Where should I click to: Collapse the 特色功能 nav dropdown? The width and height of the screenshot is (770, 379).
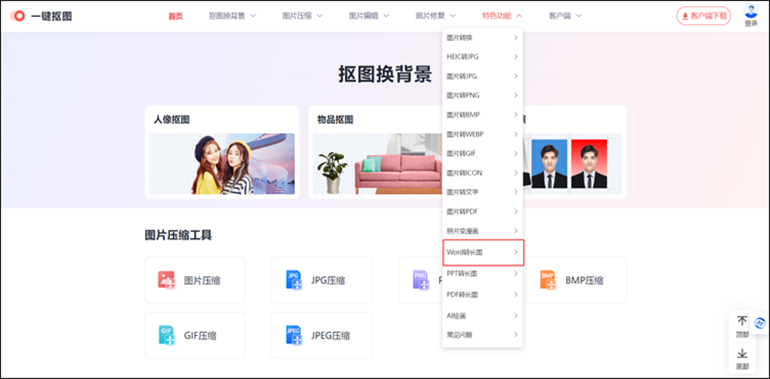point(502,16)
